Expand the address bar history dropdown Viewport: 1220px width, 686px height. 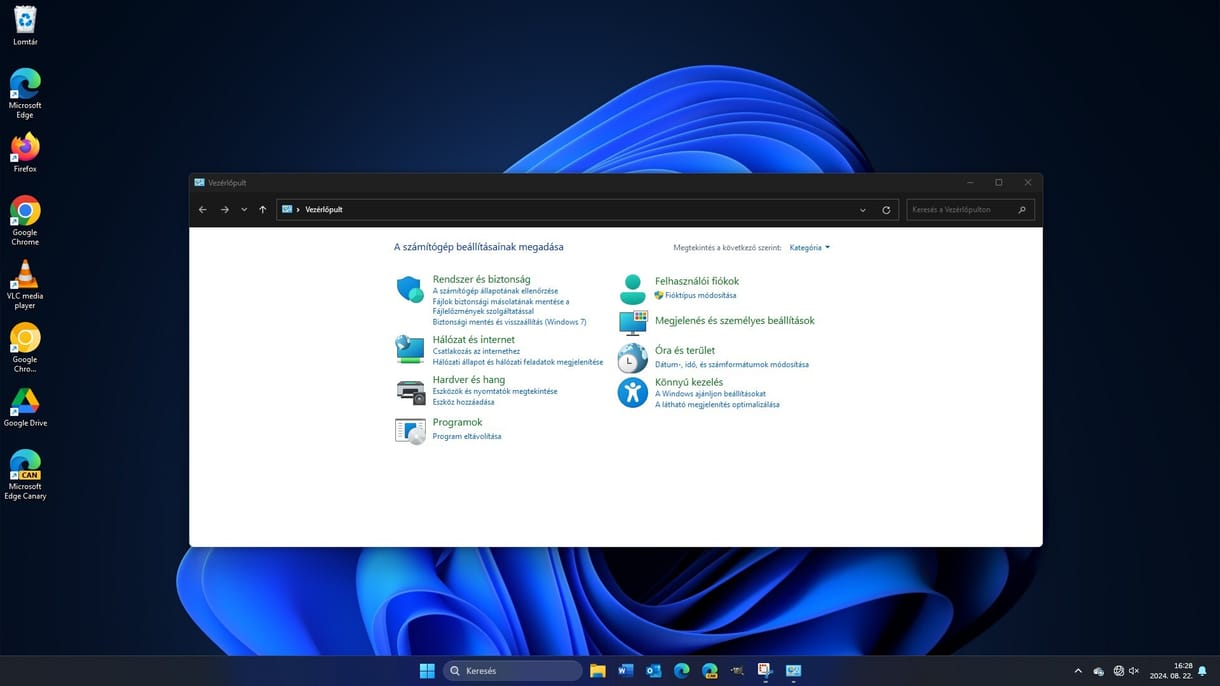863,210
